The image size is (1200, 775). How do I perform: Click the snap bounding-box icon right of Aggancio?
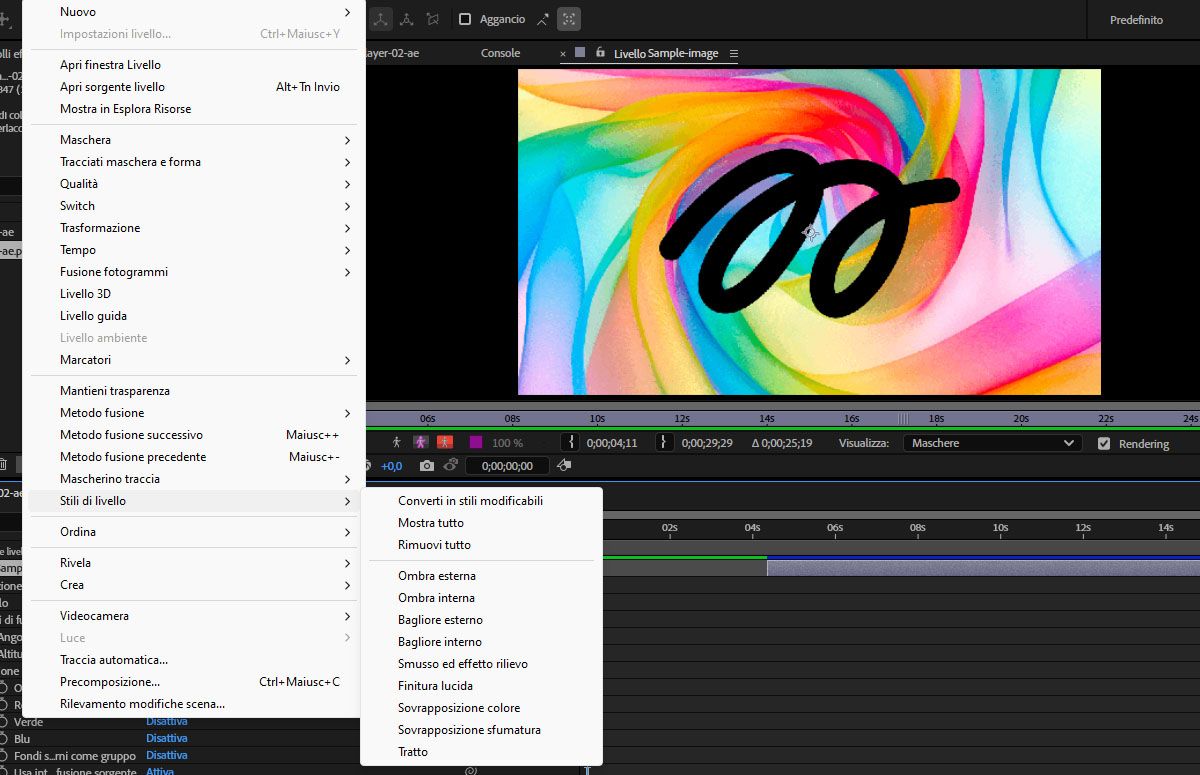coord(568,19)
